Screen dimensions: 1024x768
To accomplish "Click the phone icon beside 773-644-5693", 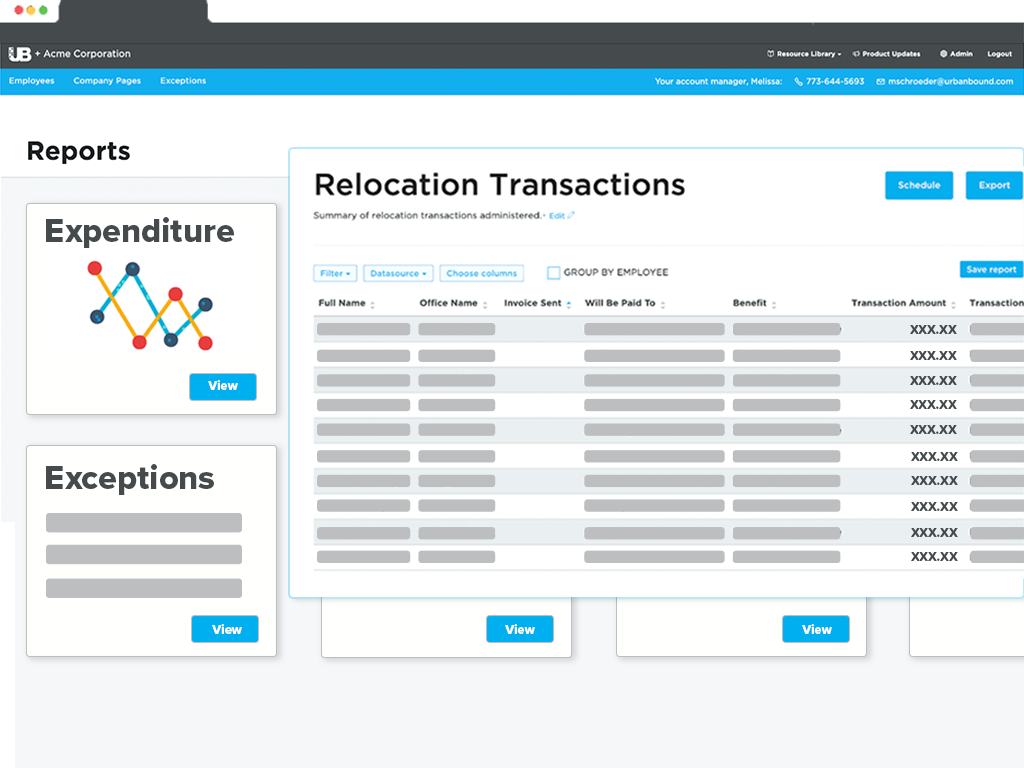I will click(x=799, y=81).
